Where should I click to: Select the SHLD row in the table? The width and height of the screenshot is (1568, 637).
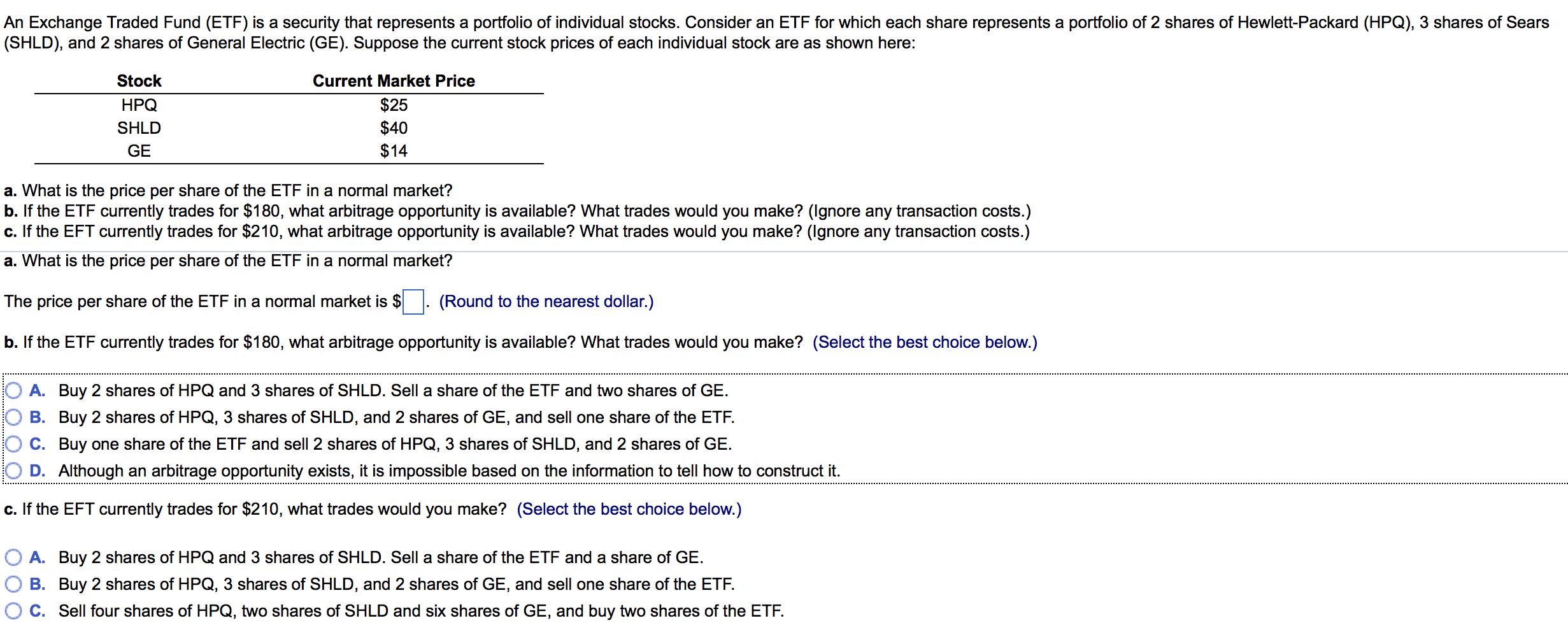point(139,127)
